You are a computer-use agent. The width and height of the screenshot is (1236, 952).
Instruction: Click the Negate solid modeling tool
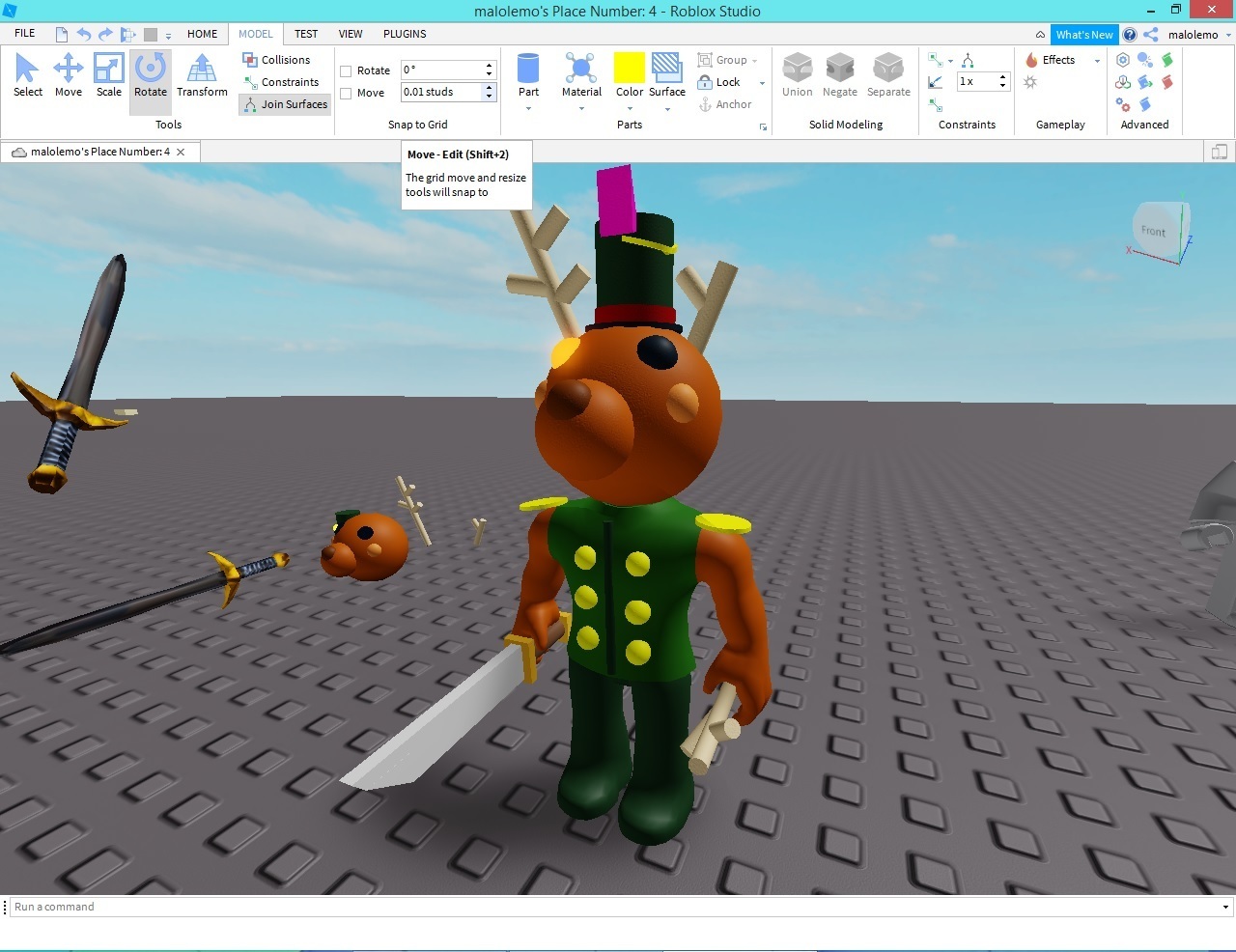click(840, 75)
